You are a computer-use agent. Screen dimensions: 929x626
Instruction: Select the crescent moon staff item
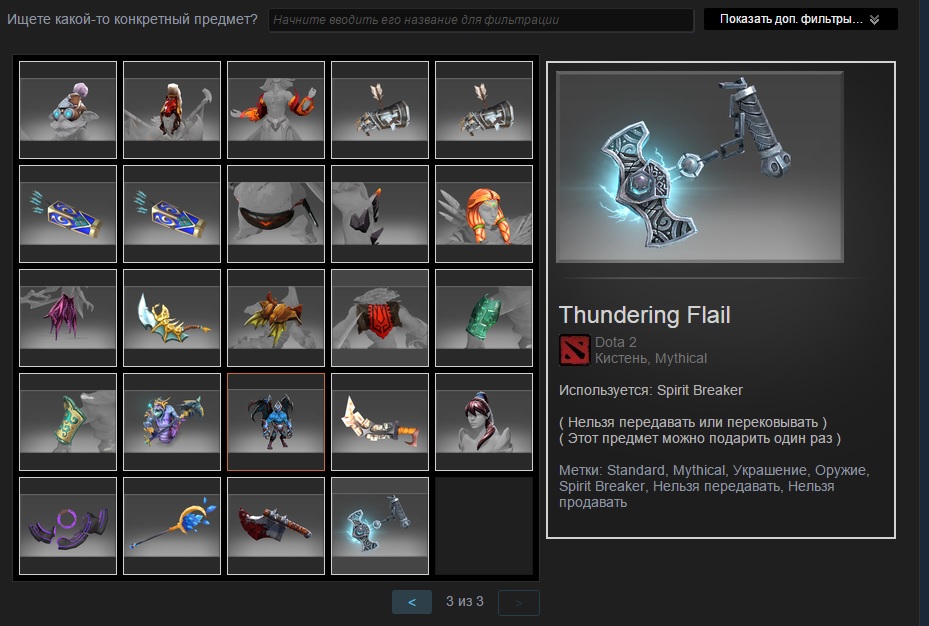pyautogui.click(x=172, y=526)
